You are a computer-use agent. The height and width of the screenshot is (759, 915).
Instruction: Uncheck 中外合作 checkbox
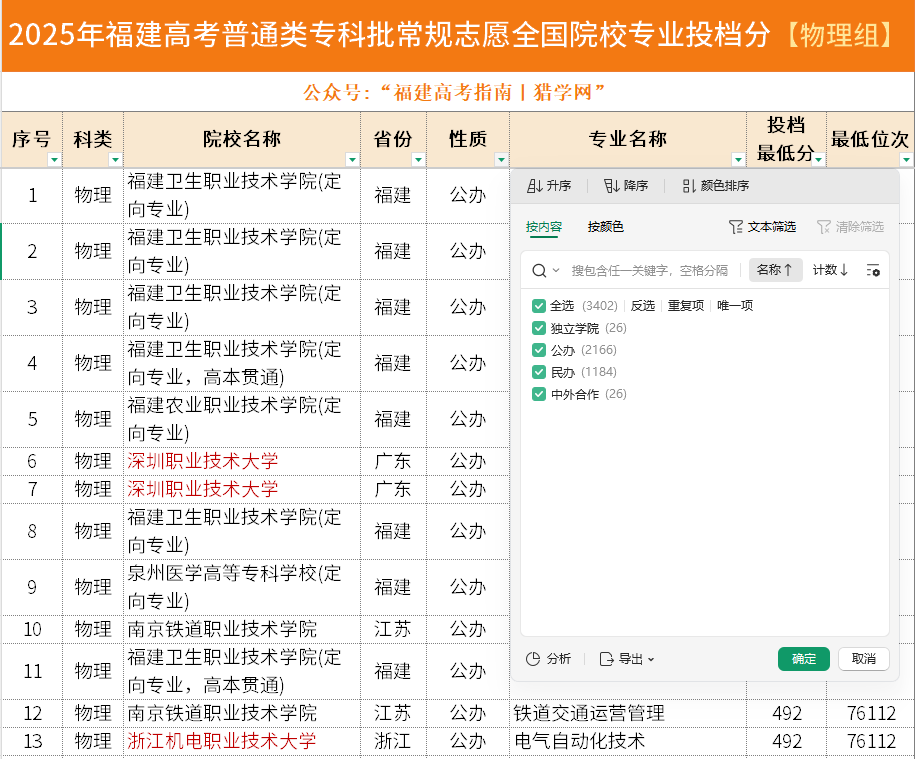(539, 394)
